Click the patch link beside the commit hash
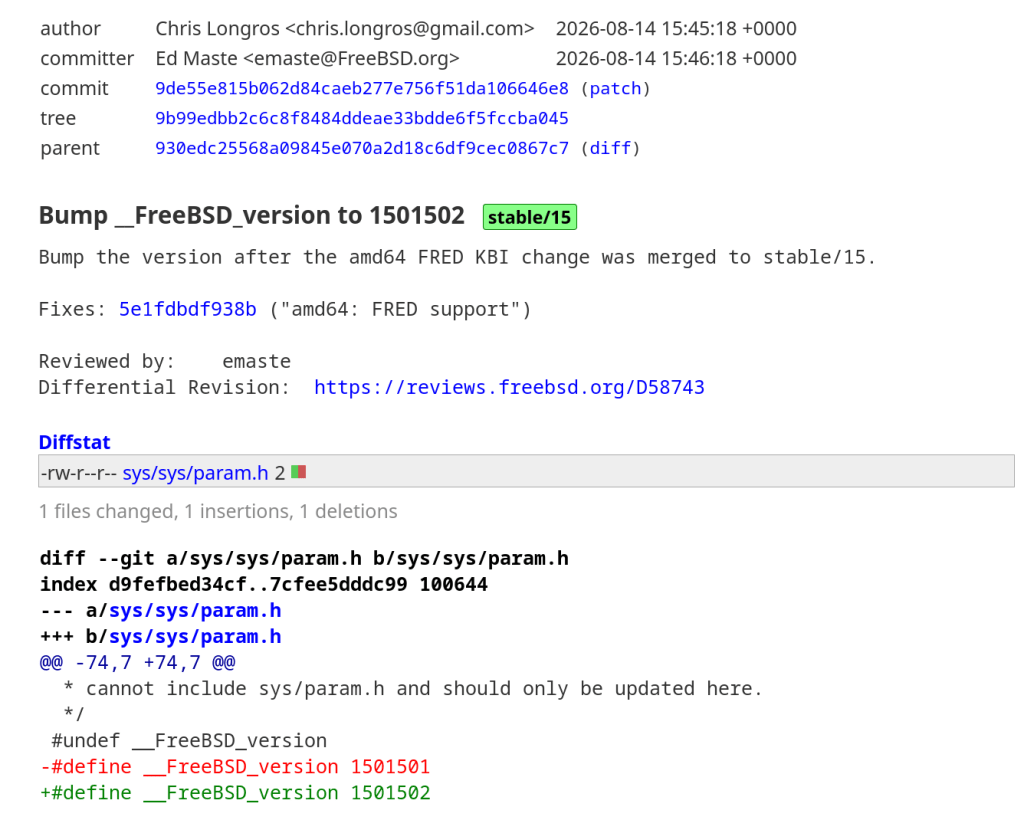The height and width of the screenshot is (820, 1024). [615, 88]
